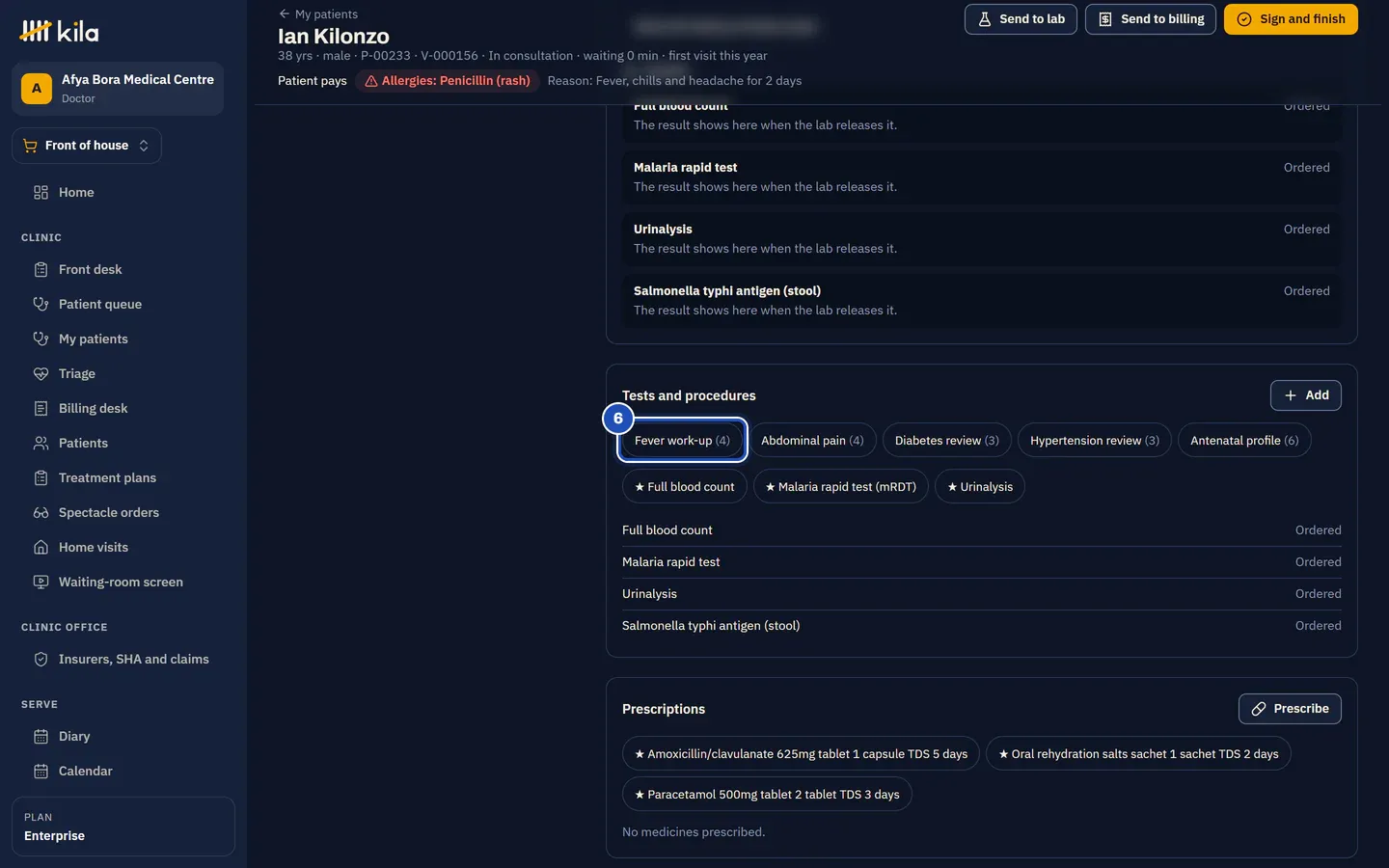1389x868 pixels.
Task: Click the allergy warning triangle icon
Action: (370, 81)
